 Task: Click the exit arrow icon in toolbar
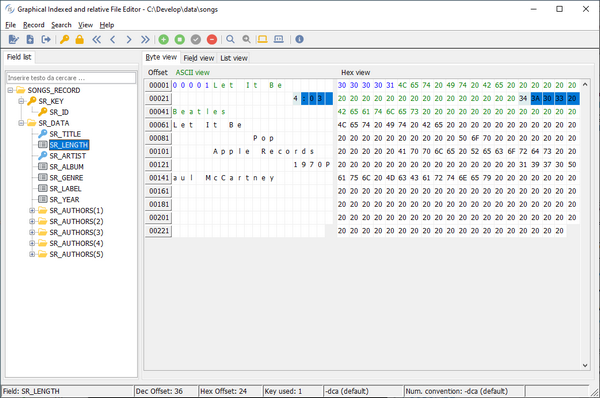pyautogui.click(x=46, y=39)
